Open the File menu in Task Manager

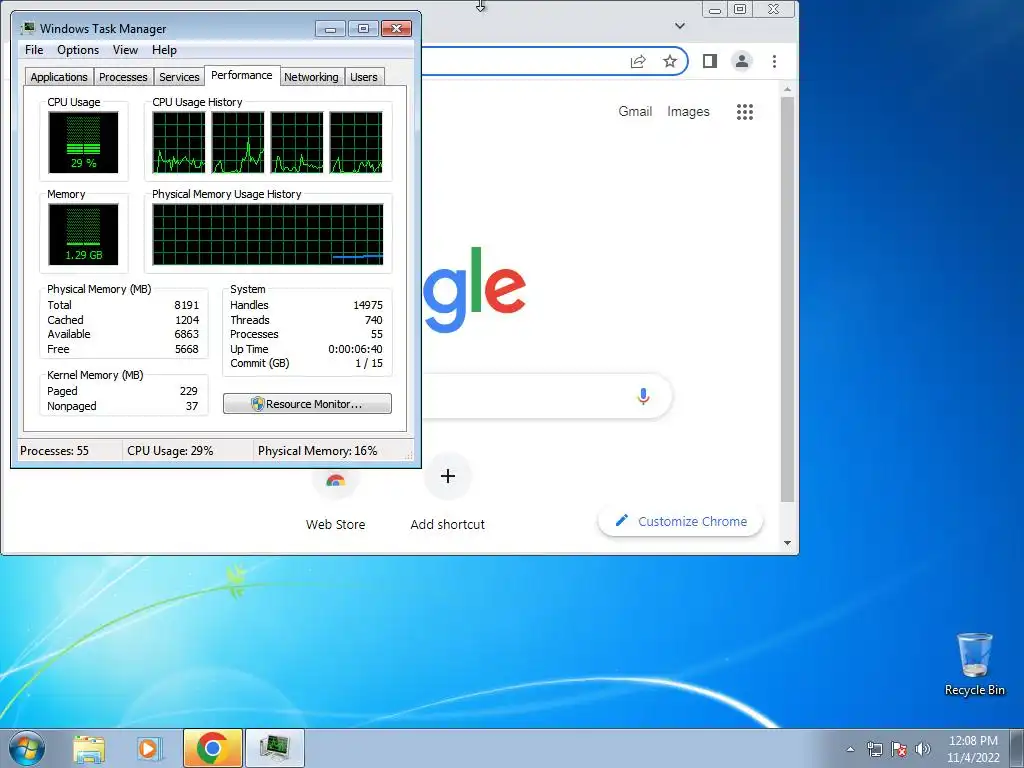click(x=34, y=50)
